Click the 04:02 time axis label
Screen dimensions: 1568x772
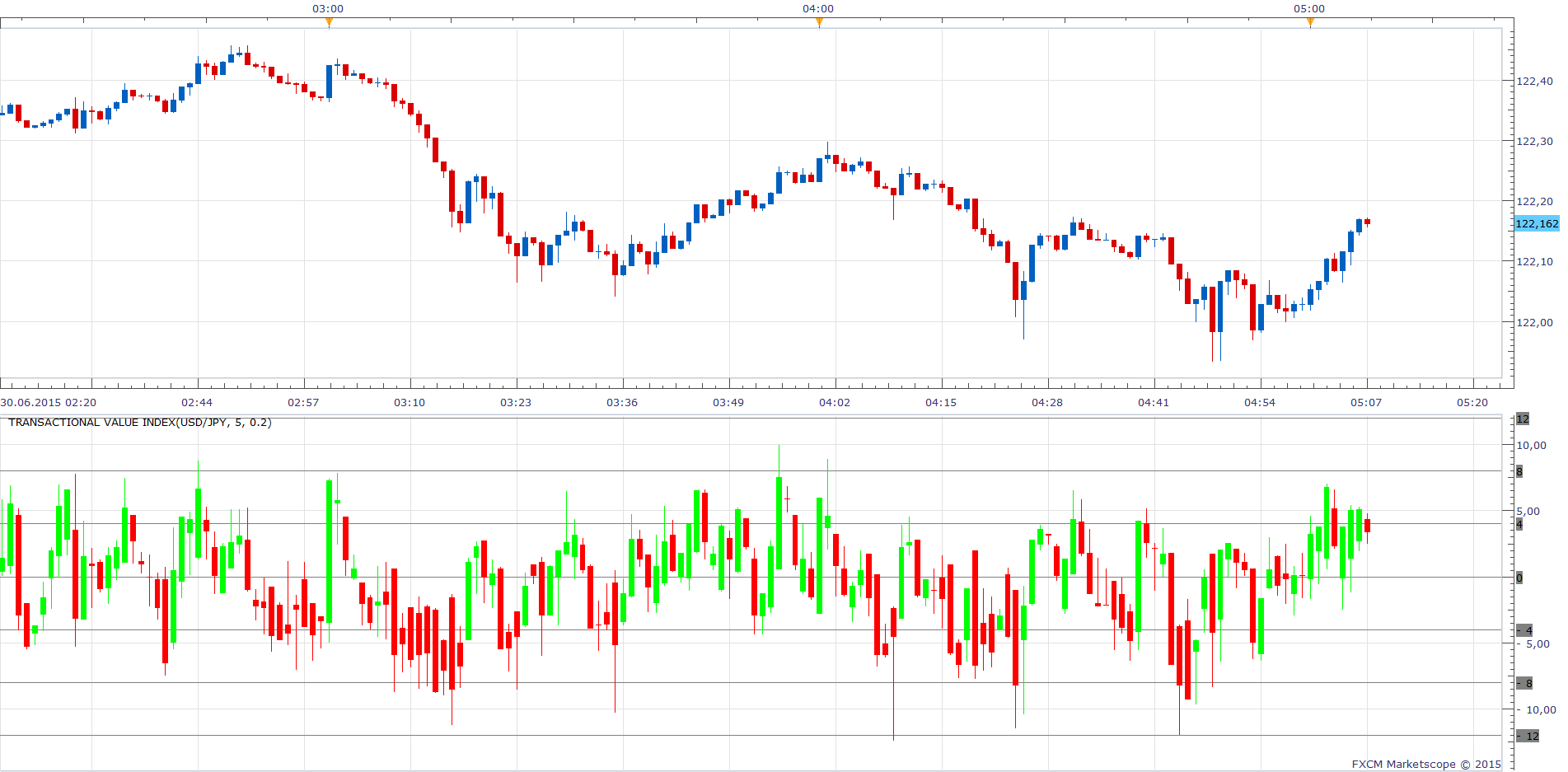point(835,402)
